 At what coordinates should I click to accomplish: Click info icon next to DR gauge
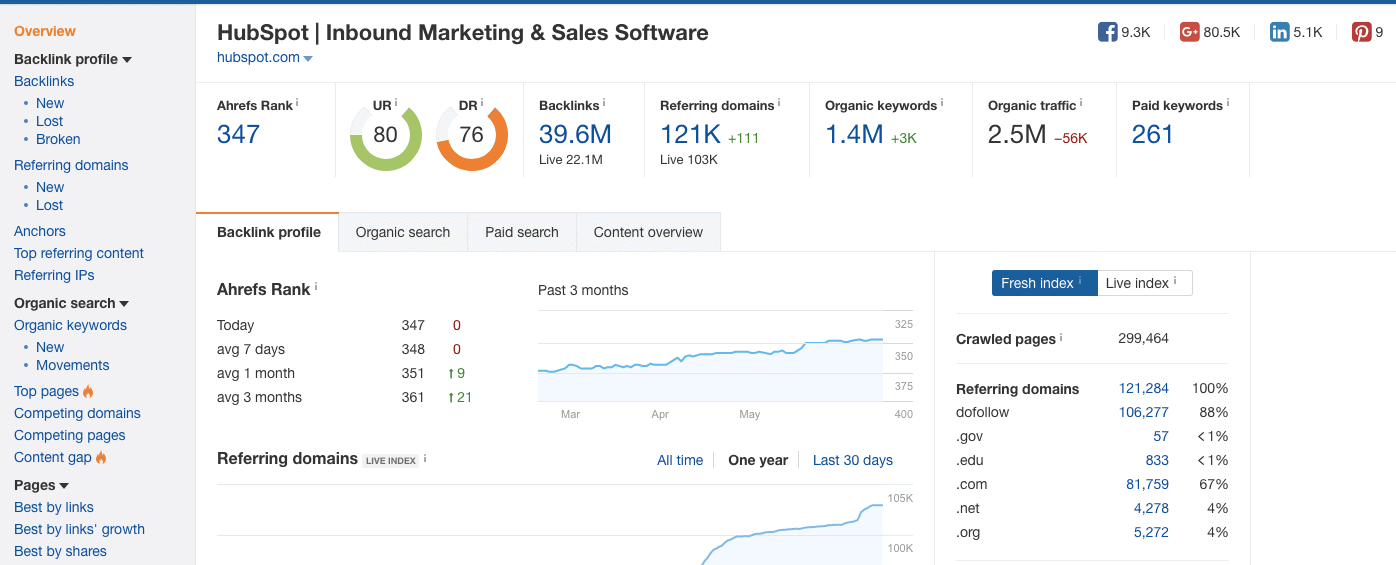(483, 103)
